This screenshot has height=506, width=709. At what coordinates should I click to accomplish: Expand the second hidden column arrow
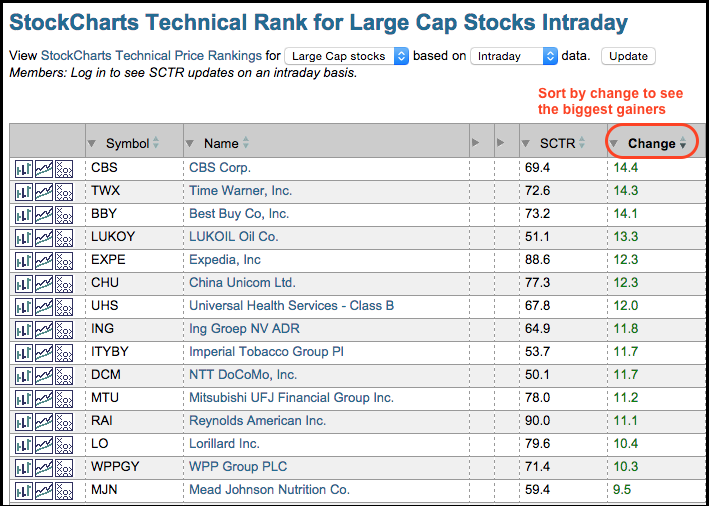[500, 143]
